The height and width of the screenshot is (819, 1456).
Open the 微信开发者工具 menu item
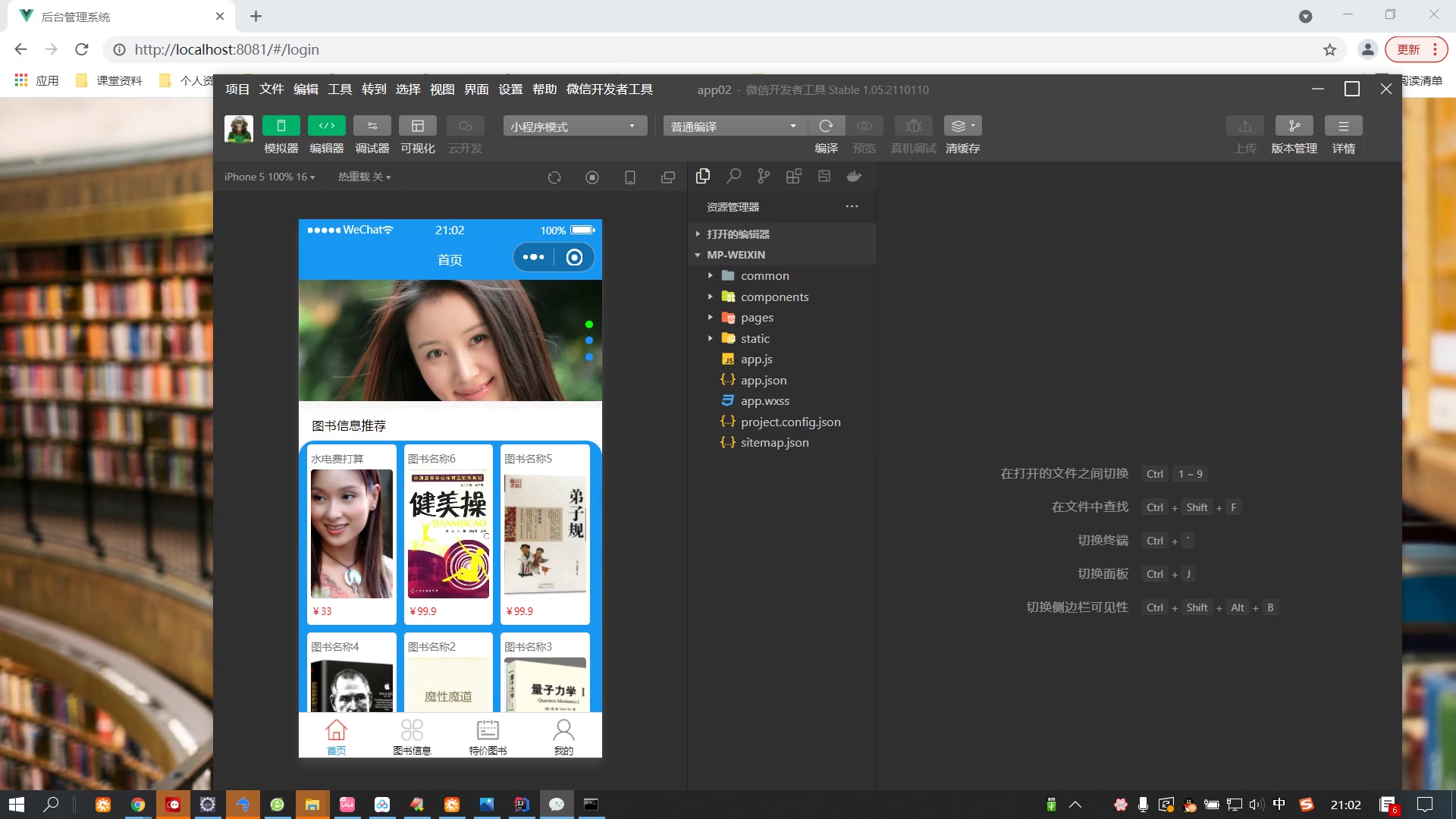[610, 89]
